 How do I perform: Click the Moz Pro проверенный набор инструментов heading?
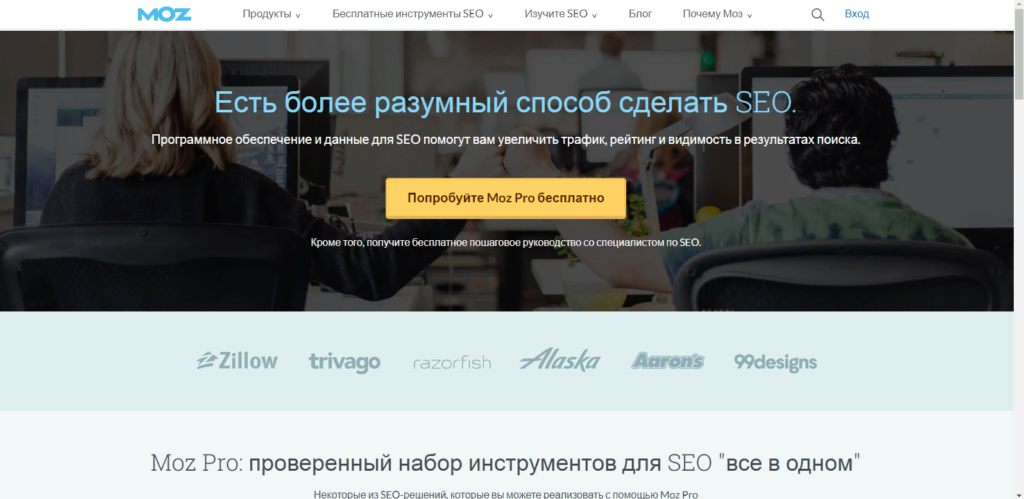pos(505,463)
